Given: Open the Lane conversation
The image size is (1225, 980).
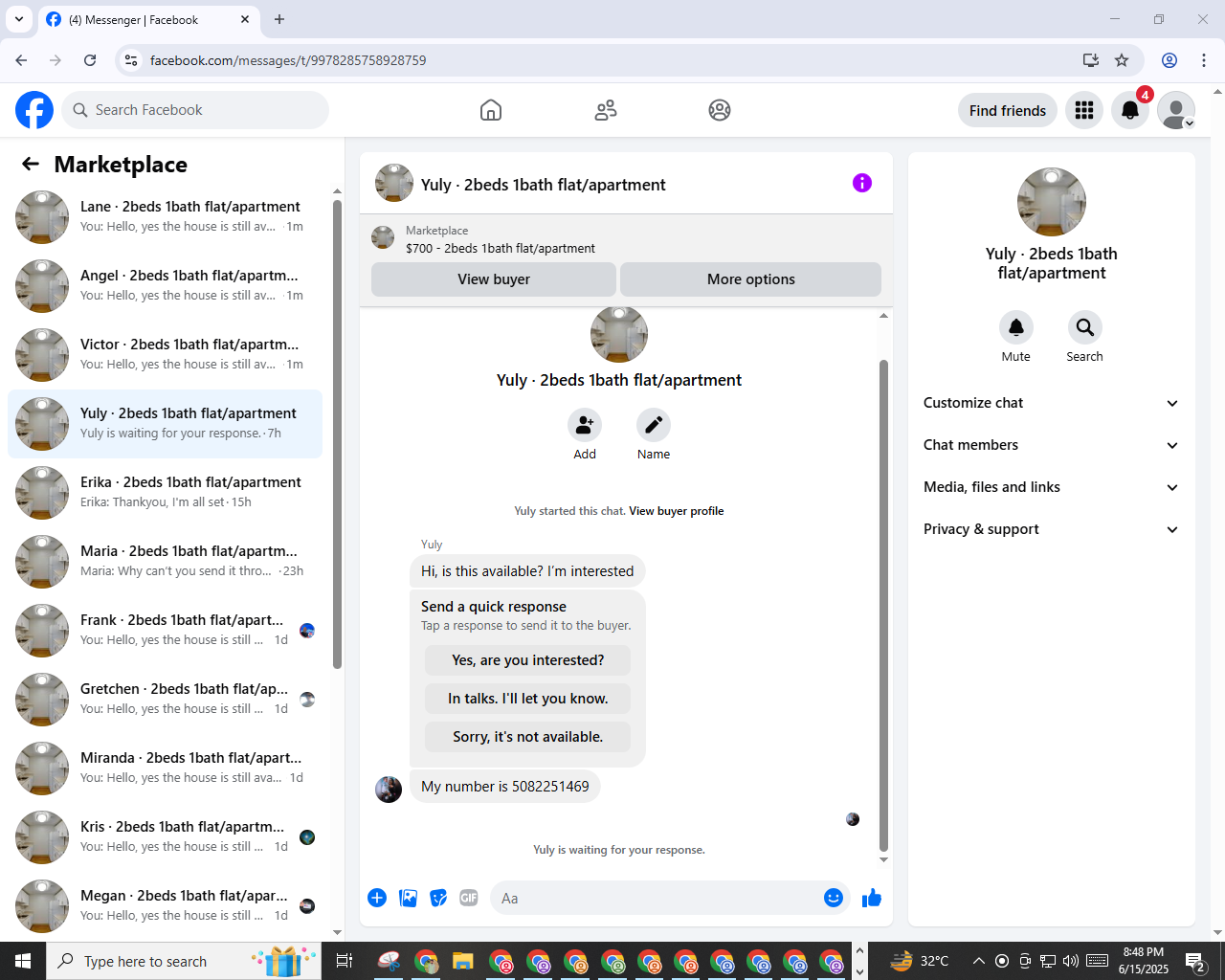Looking at the screenshot, I should point(165,216).
